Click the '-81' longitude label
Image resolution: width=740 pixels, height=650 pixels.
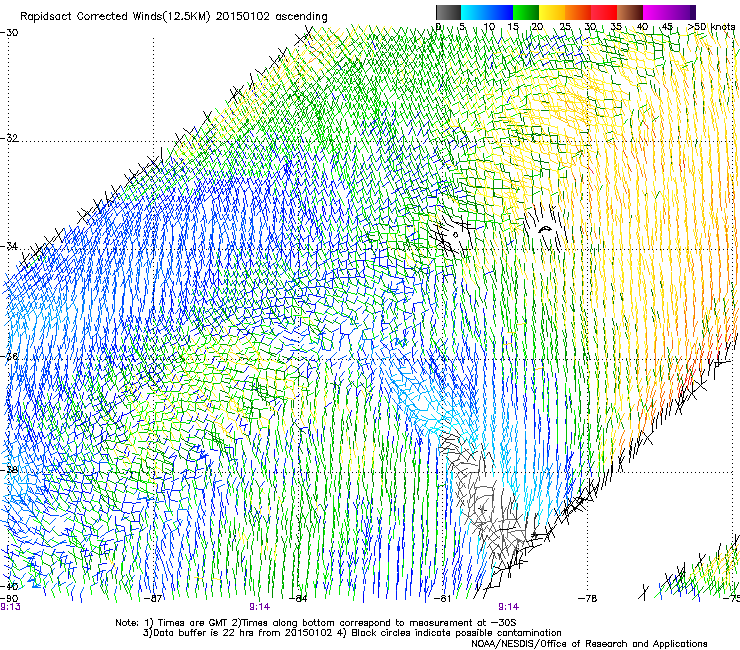(x=442, y=599)
